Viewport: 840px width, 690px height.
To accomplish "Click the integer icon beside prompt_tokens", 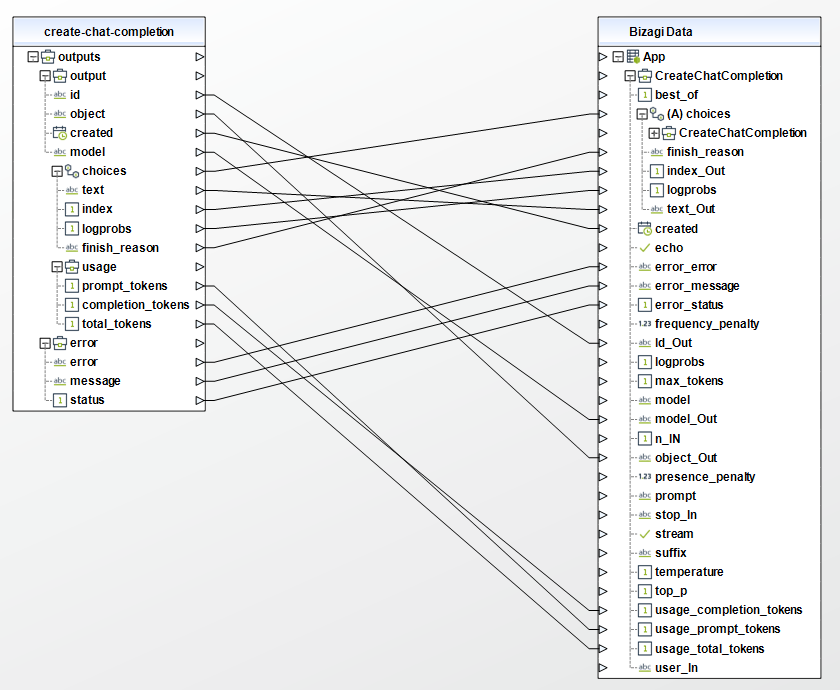I will [x=72, y=286].
